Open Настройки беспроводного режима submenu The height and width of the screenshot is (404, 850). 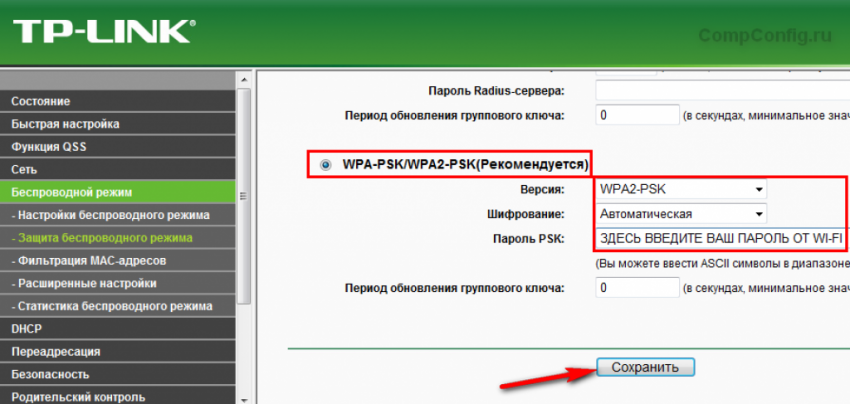coord(110,215)
